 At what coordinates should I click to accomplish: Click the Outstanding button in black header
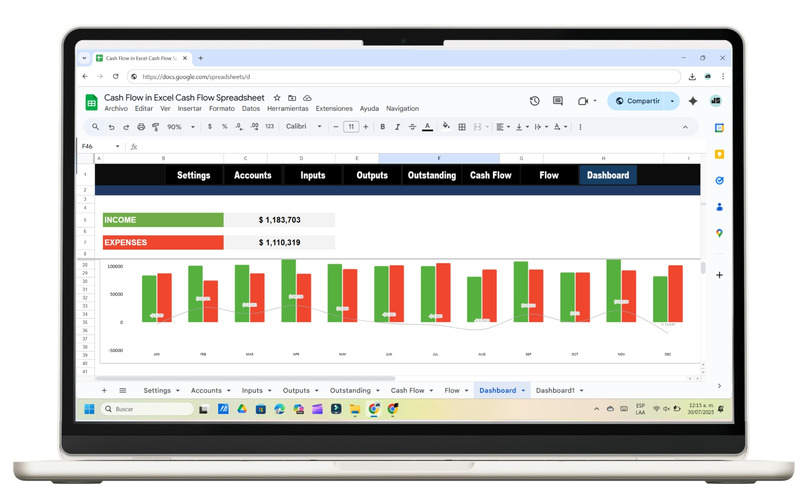[432, 175]
